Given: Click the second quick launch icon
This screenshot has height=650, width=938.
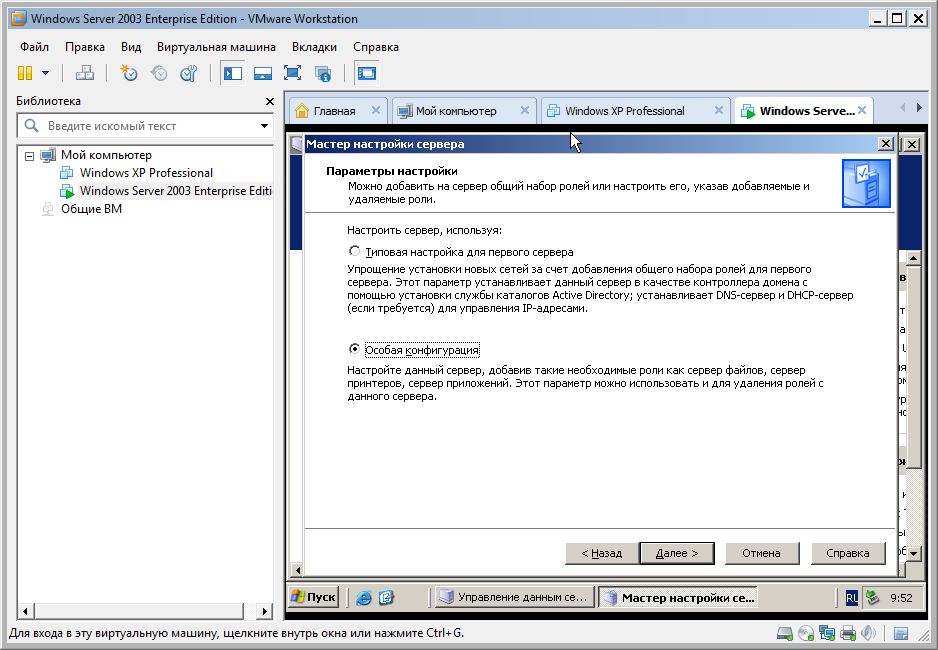Looking at the screenshot, I should click(x=386, y=597).
